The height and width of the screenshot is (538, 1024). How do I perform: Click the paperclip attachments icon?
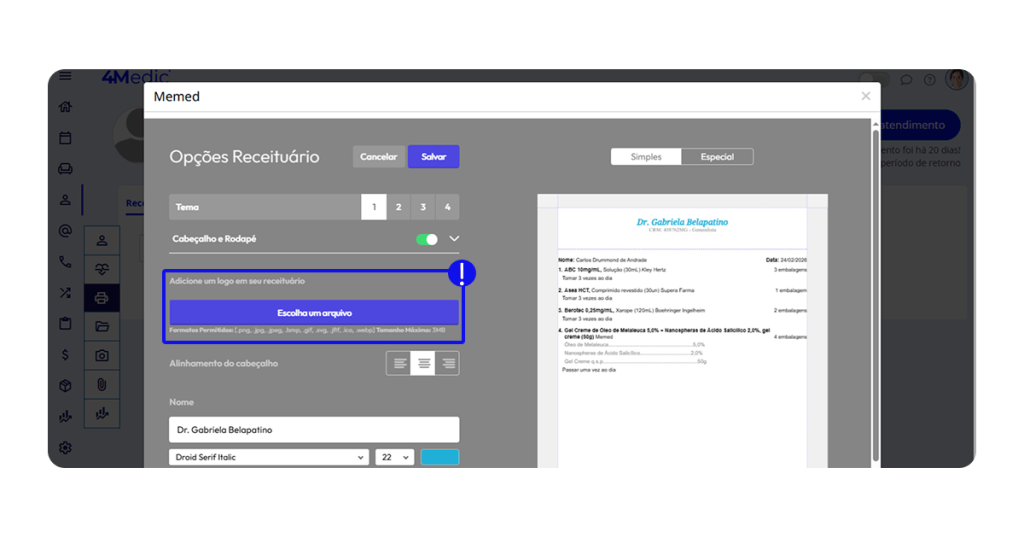102,384
